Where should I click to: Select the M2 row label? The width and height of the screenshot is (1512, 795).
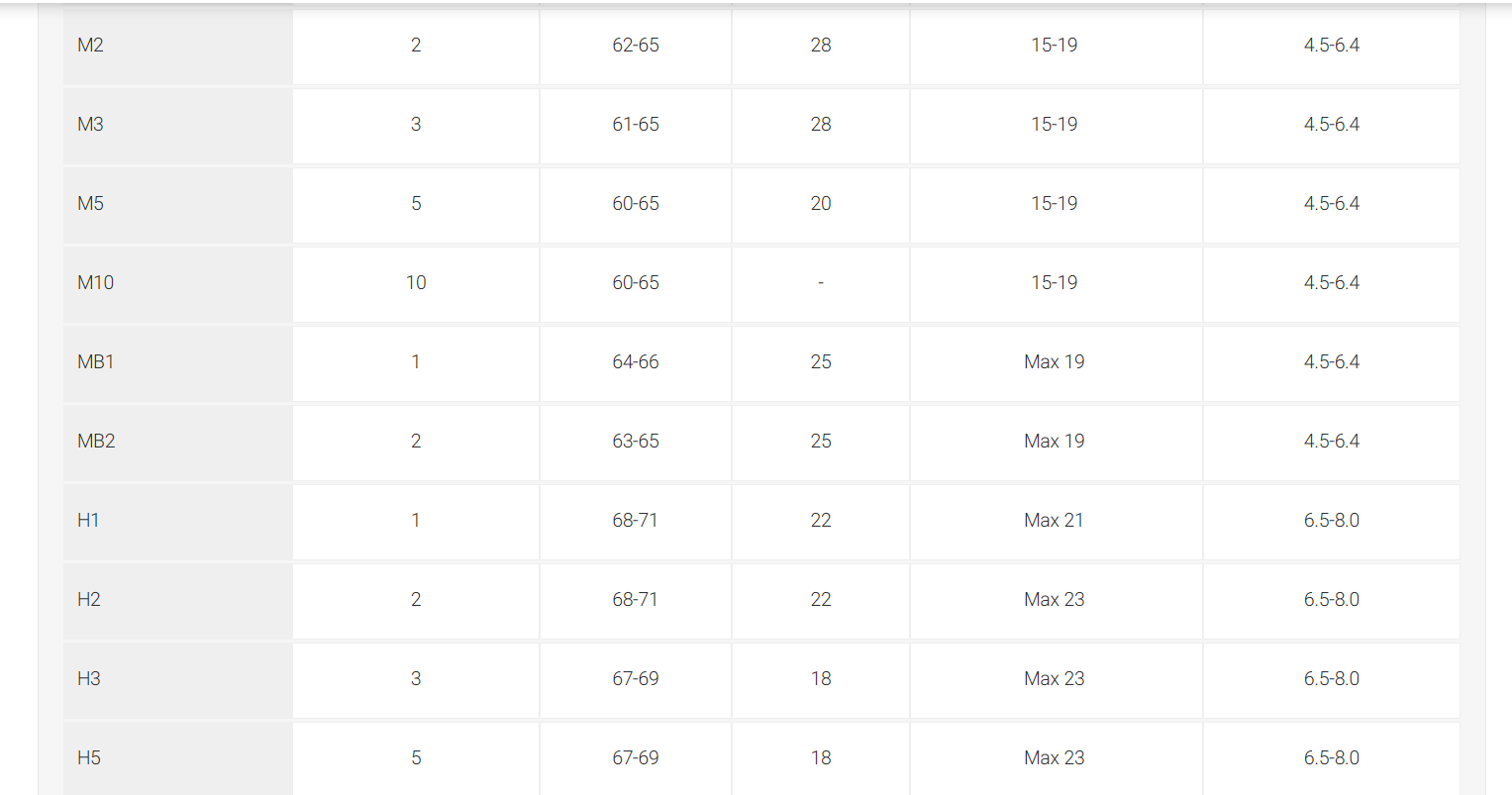pos(178,46)
